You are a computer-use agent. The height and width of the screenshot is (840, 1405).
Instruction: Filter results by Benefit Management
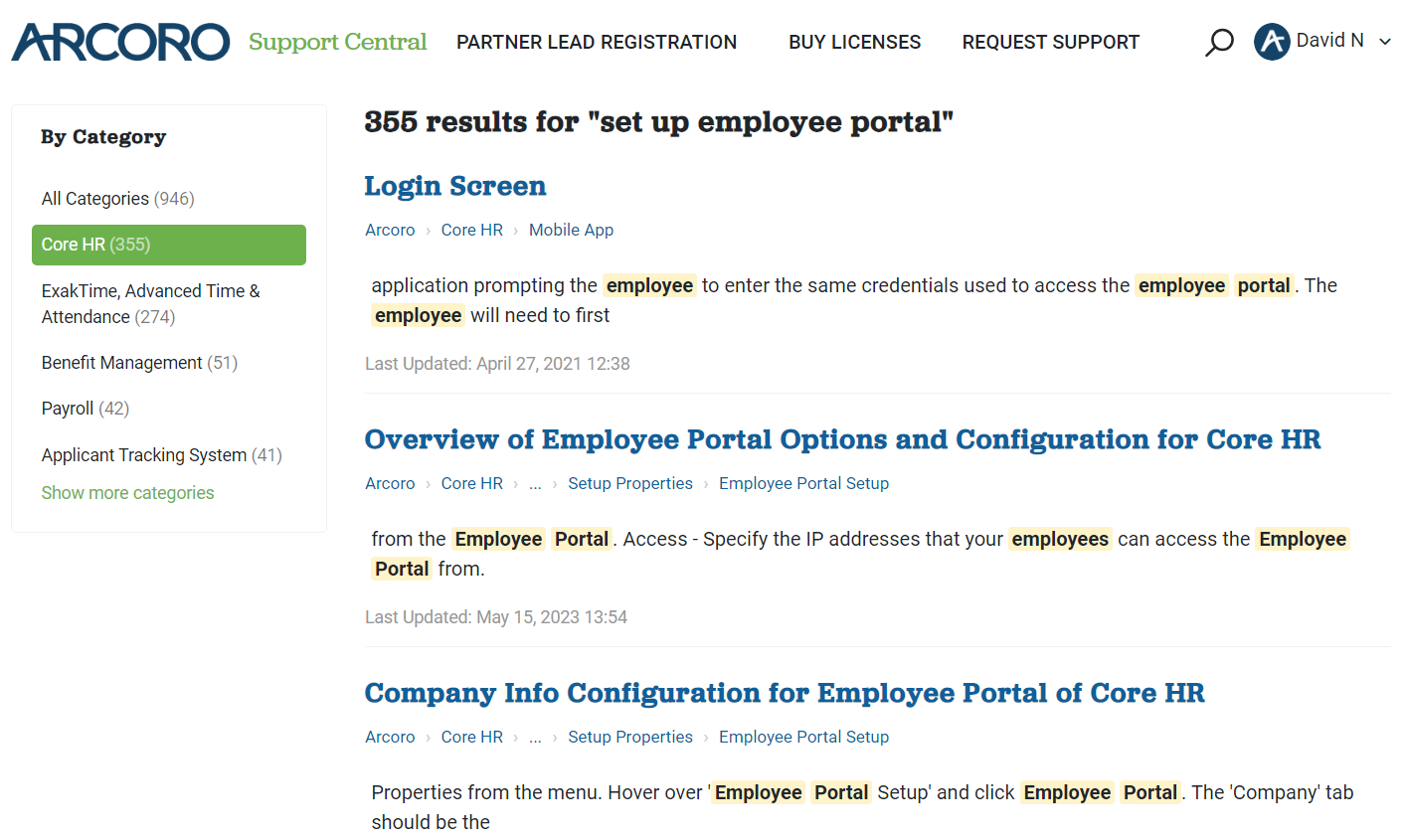[x=140, y=363]
